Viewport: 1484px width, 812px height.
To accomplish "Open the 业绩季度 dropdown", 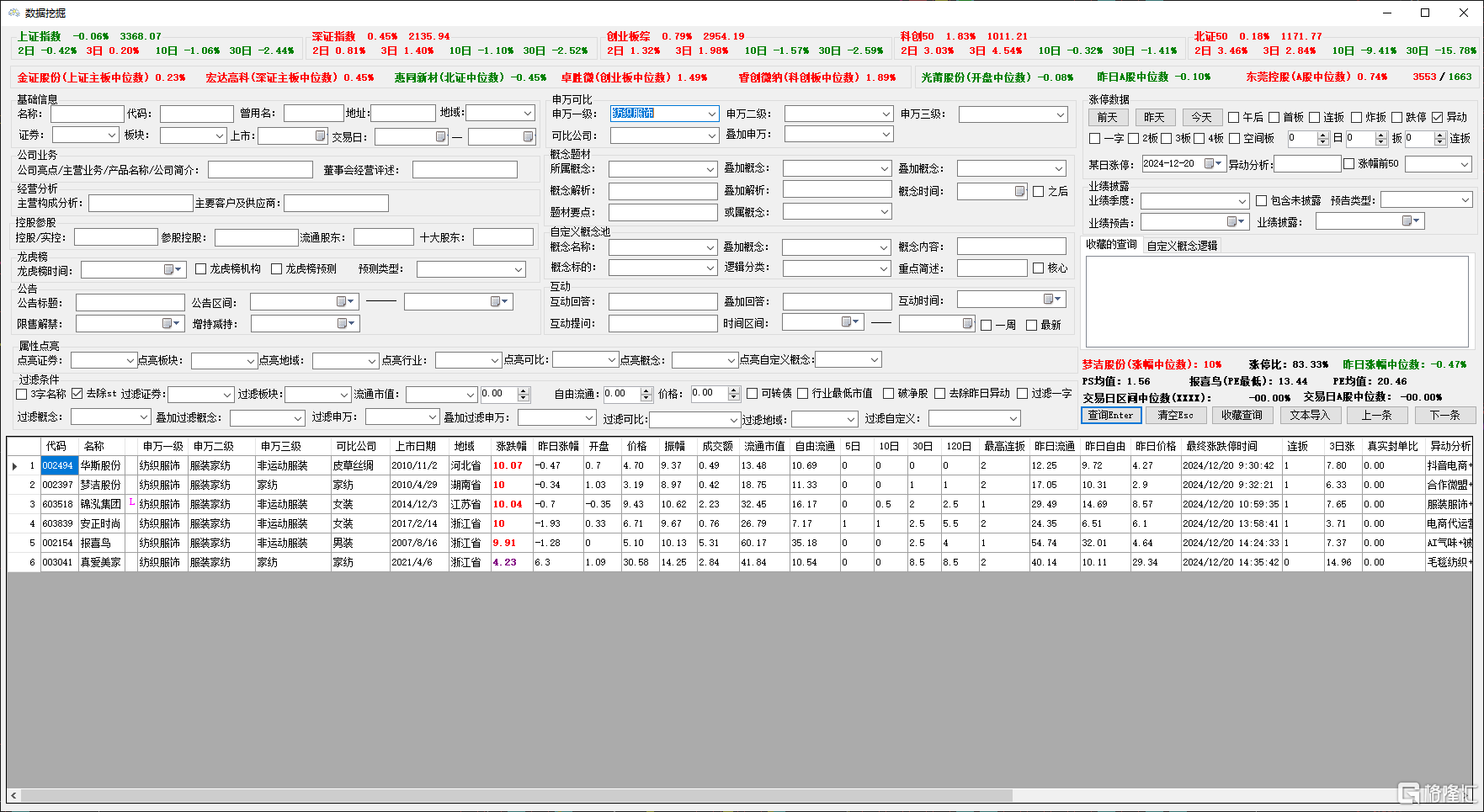I will coord(1242,202).
